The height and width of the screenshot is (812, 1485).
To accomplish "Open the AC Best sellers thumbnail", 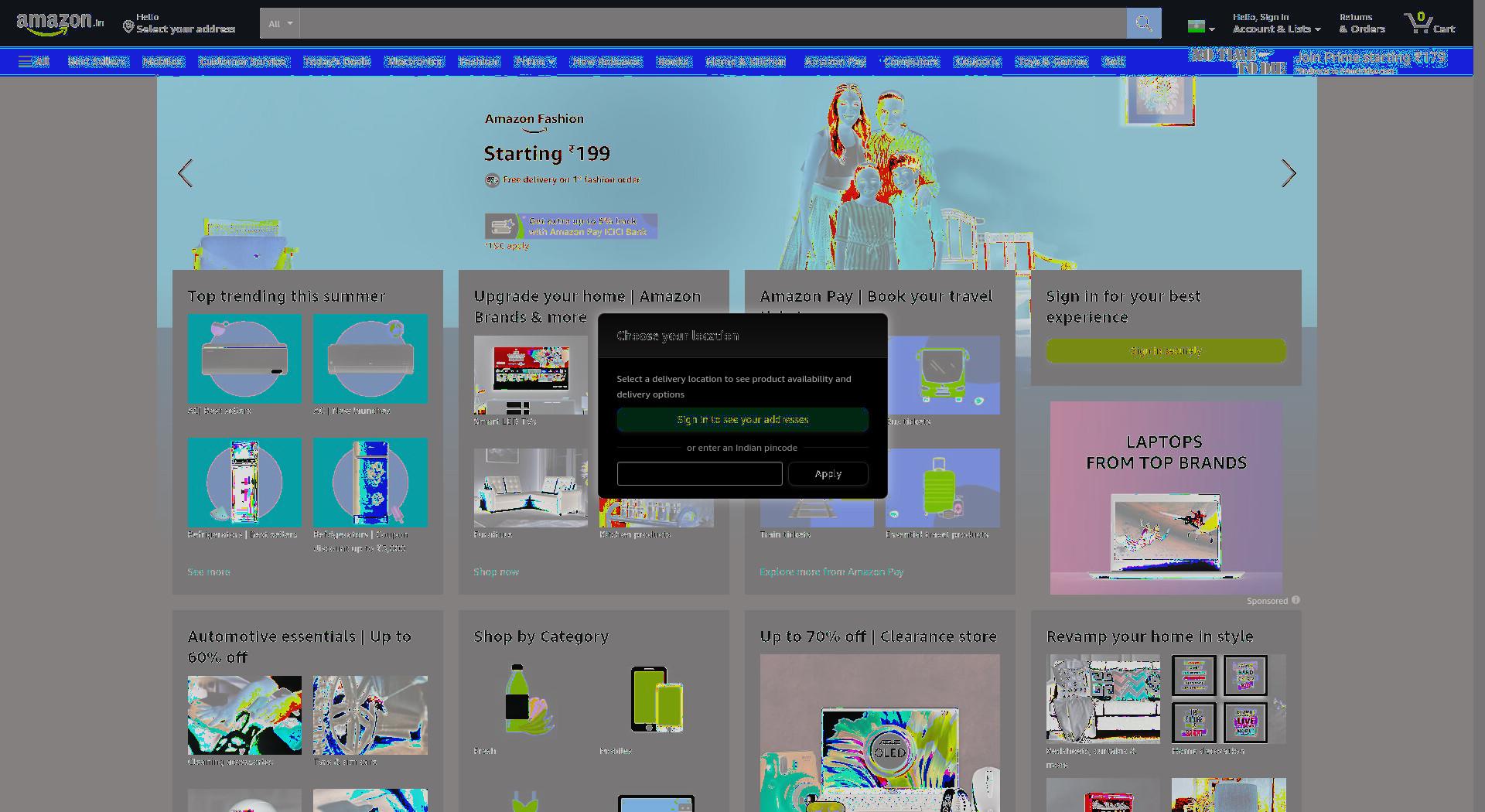I will click(x=244, y=358).
